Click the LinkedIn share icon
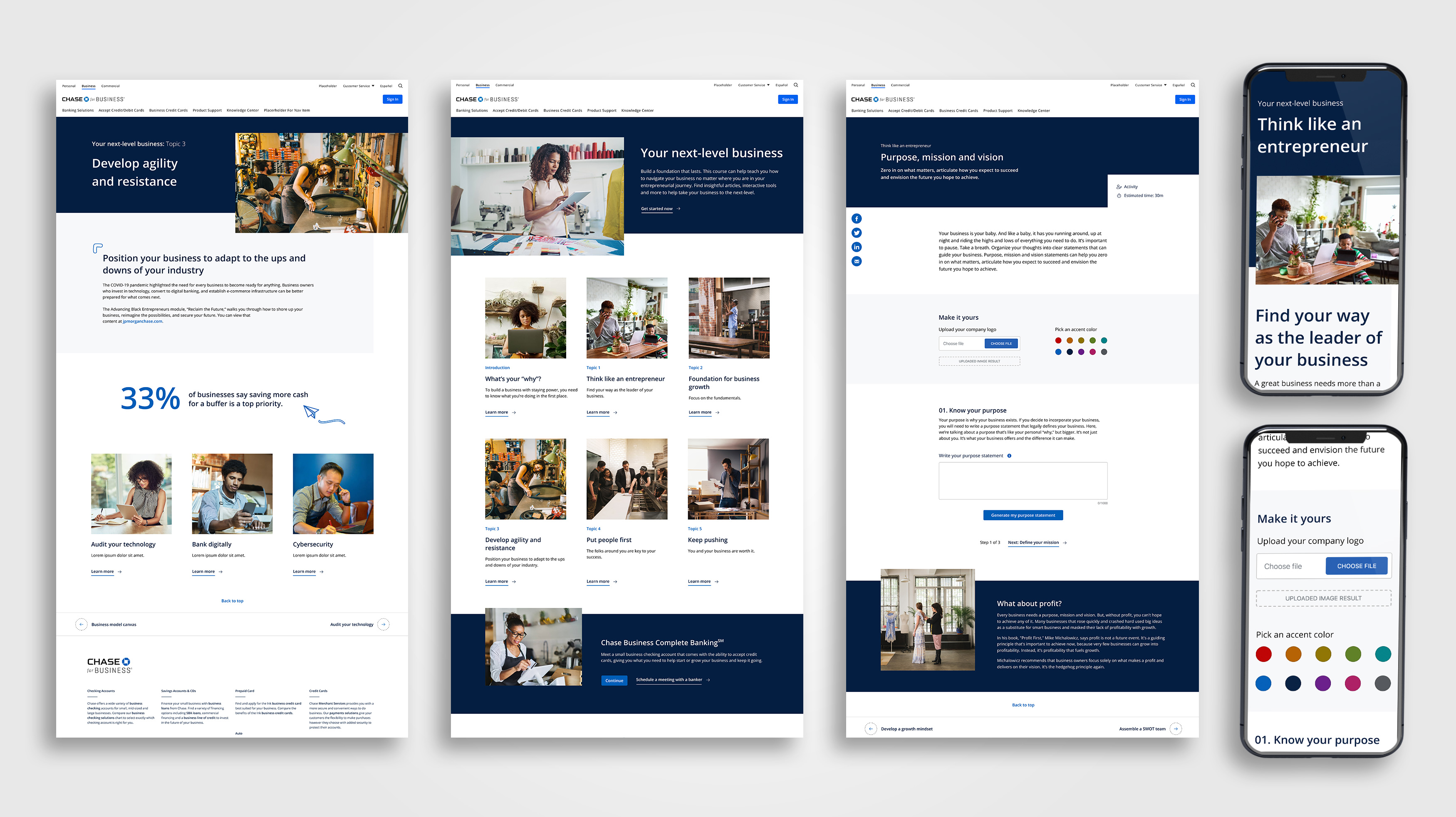The image size is (1456, 817). tap(856, 247)
